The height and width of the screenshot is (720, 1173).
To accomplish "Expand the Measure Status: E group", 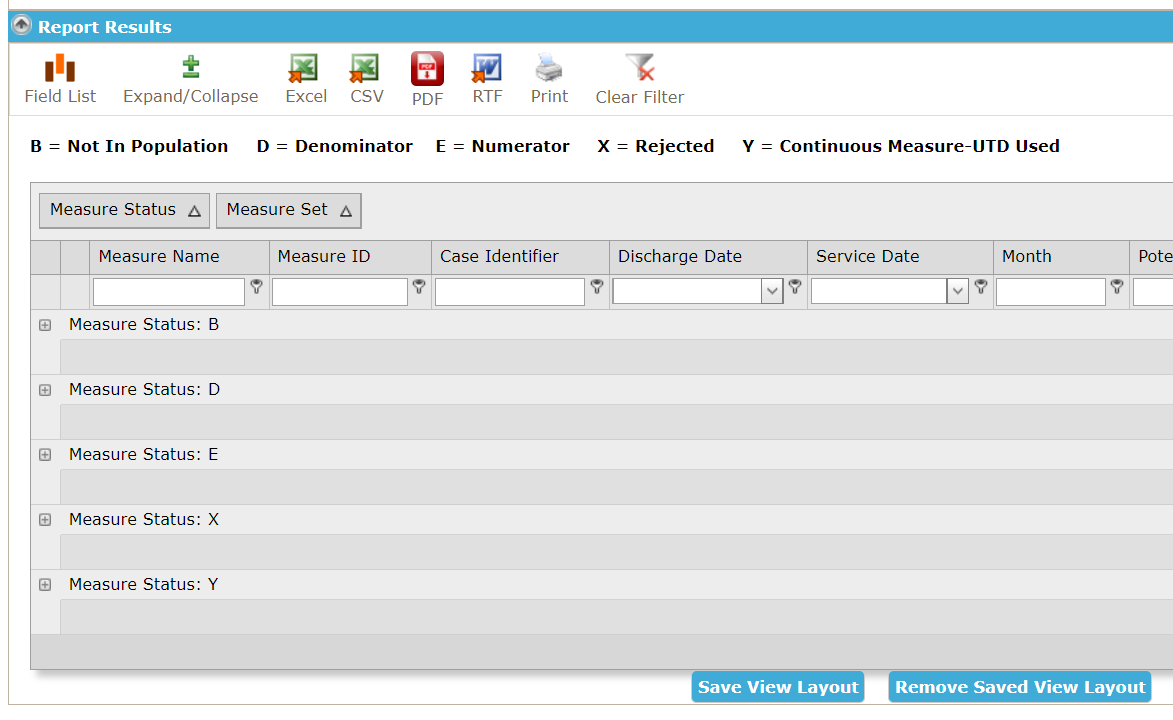I will click(x=45, y=455).
